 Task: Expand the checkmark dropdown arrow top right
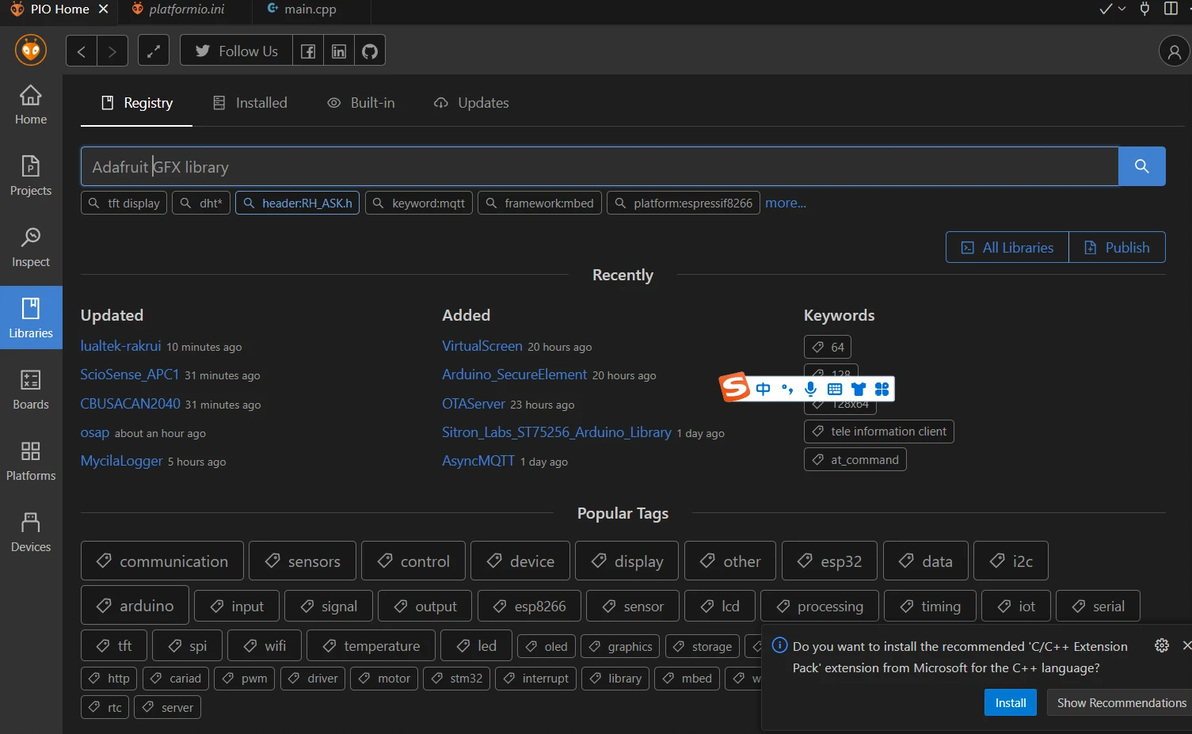coord(1122,9)
